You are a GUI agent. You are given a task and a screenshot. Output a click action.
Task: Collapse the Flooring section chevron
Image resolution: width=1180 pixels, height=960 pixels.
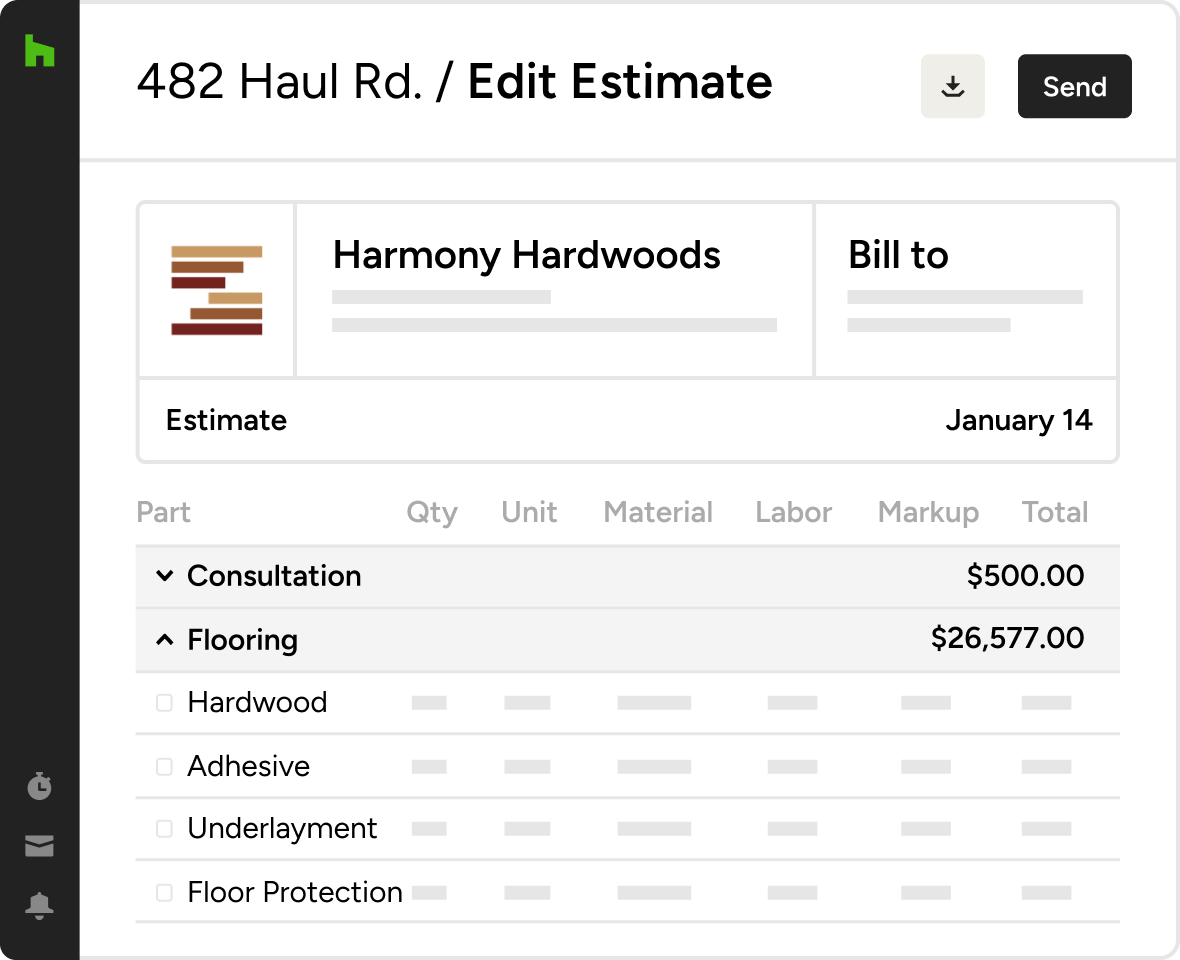coord(165,640)
